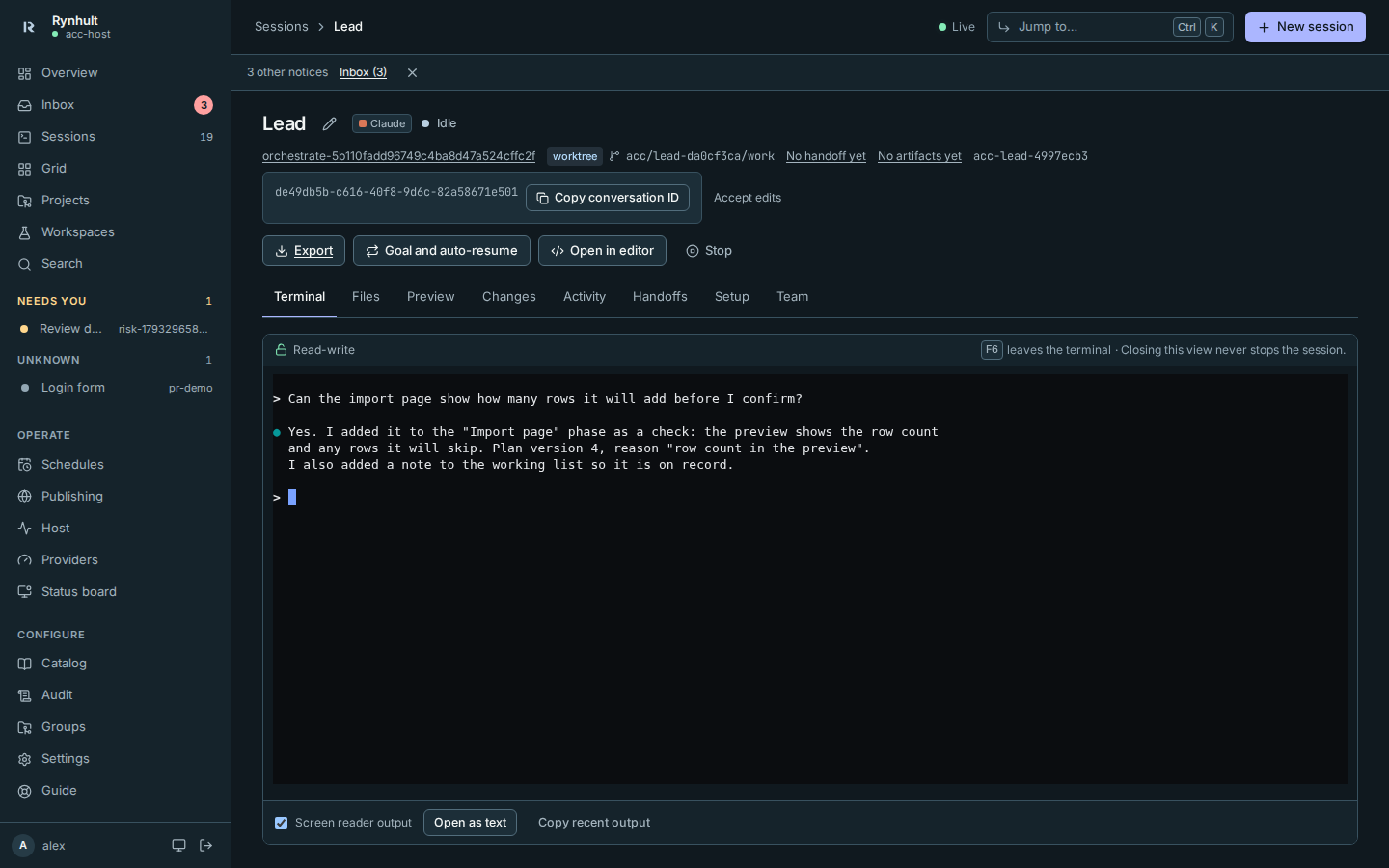Click the Rynhult logo icon
Image resolution: width=1389 pixels, height=868 pixels.
[28, 27]
